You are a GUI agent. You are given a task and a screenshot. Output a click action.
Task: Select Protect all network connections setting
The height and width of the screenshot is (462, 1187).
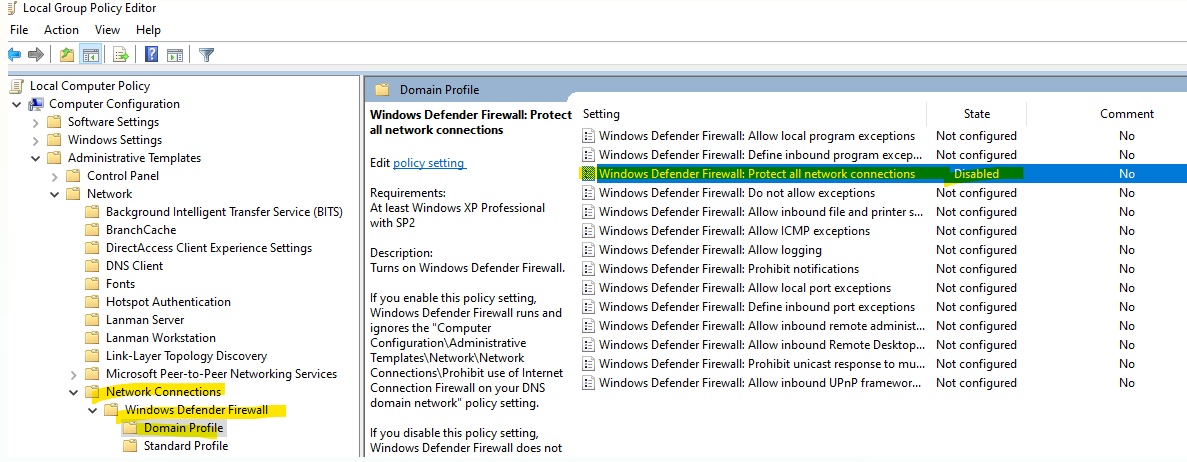pos(757,174)
